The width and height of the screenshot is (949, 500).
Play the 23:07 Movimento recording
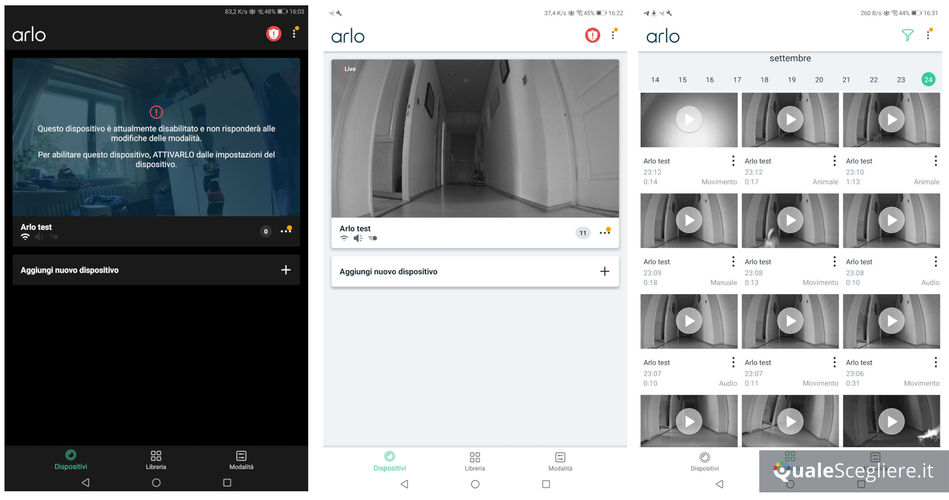790,321
